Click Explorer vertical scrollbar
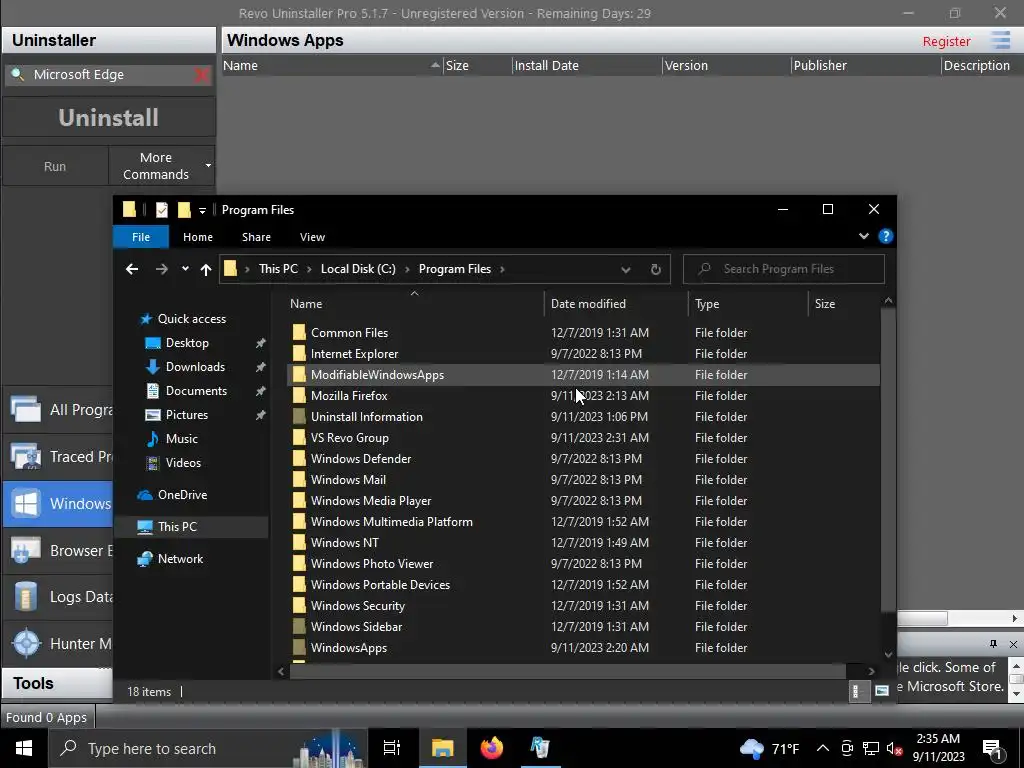This screenshot has width=1024, height=768. 888,460
